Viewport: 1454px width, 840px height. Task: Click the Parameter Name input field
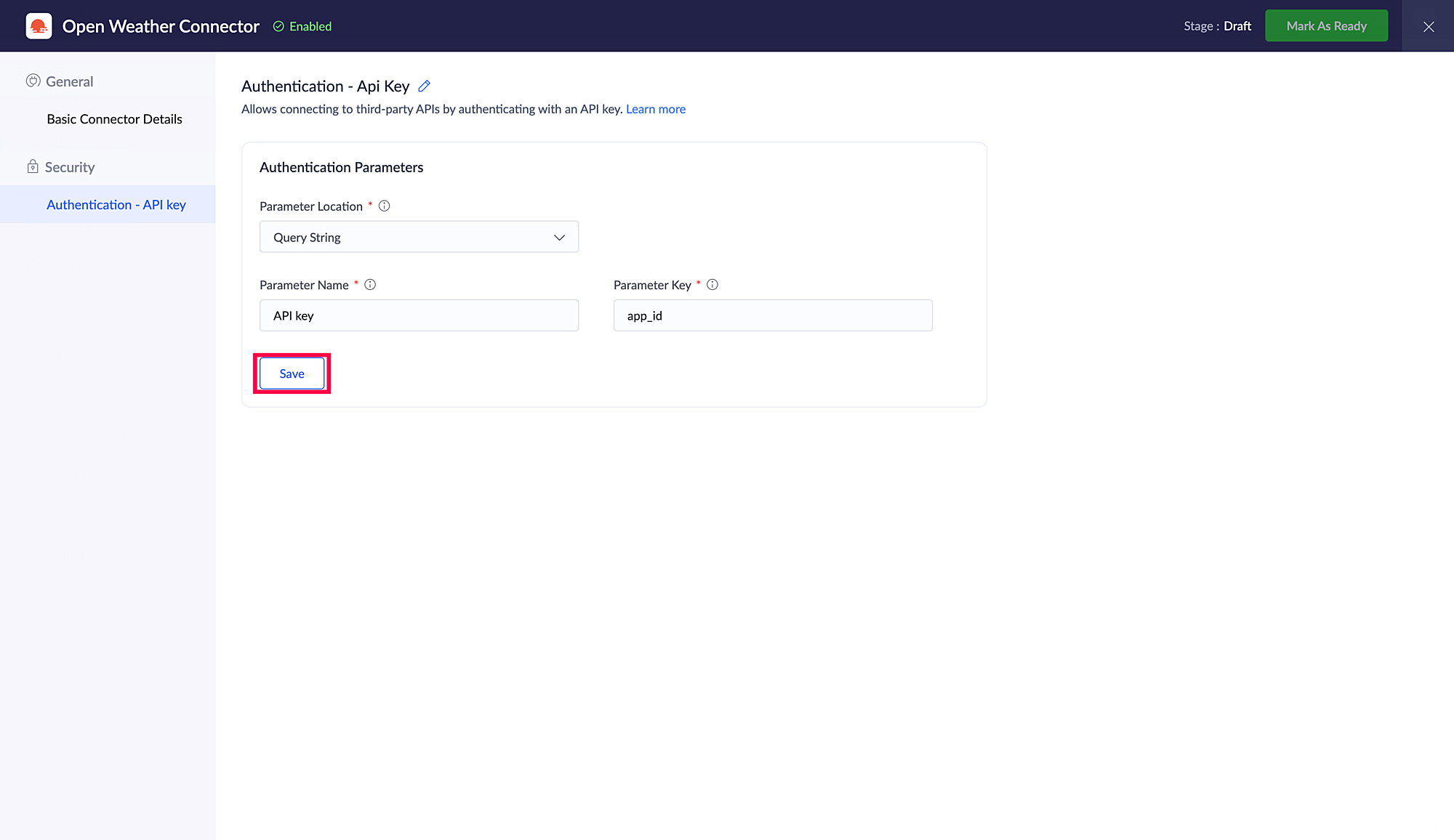click(x=419, y=316)
